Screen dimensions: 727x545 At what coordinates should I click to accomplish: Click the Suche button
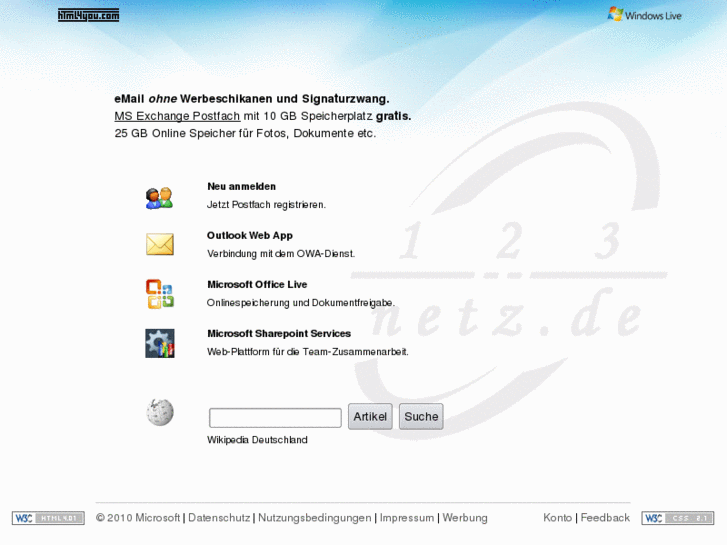(x=421, y=417)
